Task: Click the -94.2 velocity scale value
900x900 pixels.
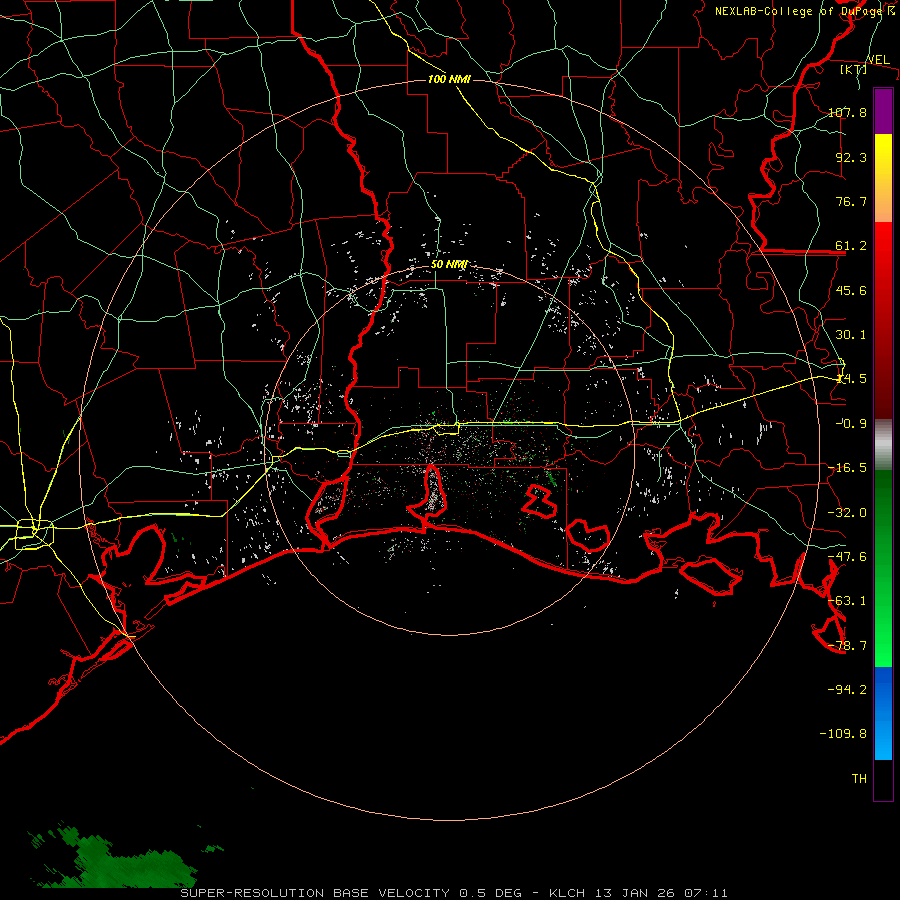Action: click(847, 690)
